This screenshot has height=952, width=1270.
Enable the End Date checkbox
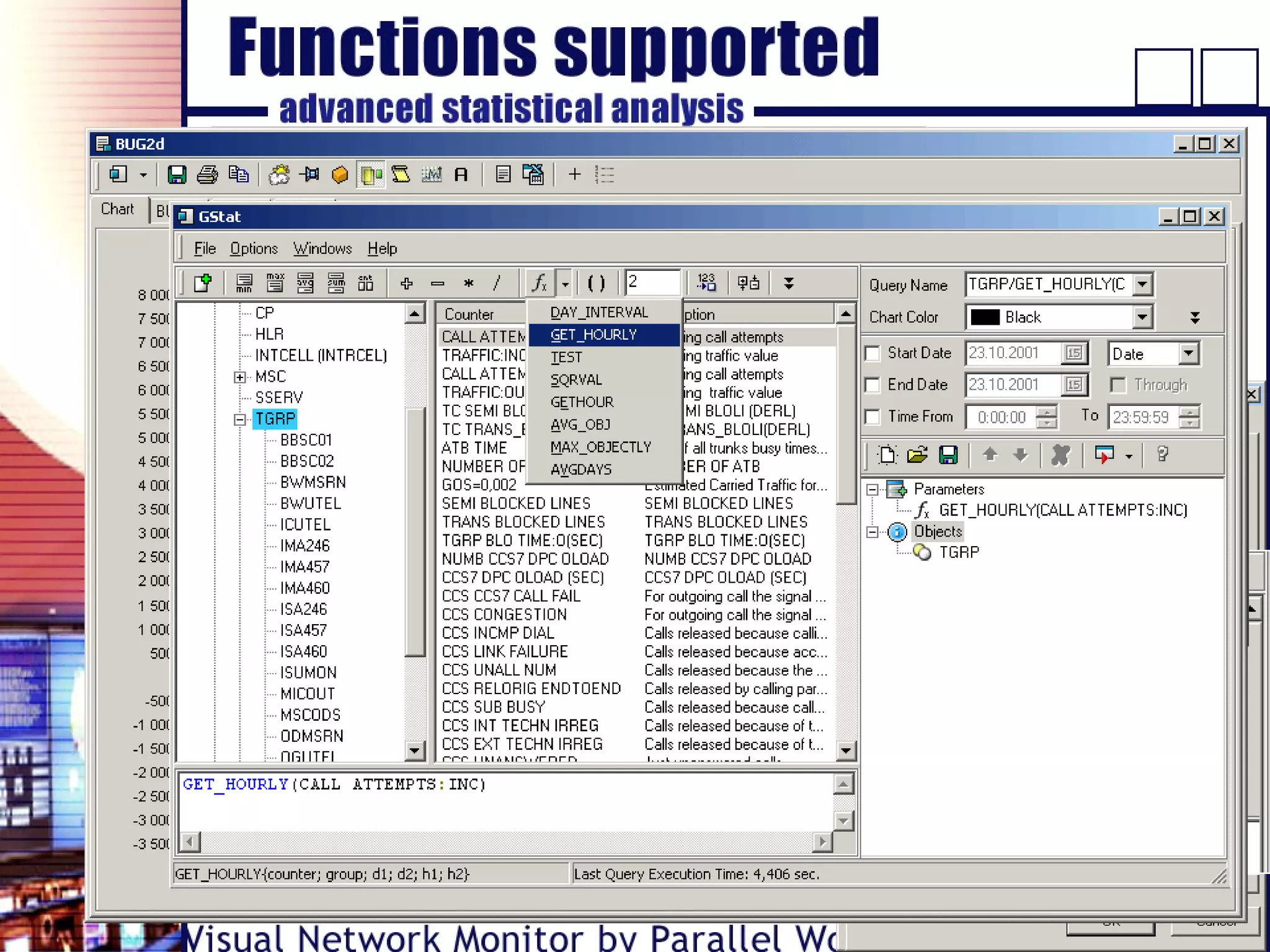[873, 385]
